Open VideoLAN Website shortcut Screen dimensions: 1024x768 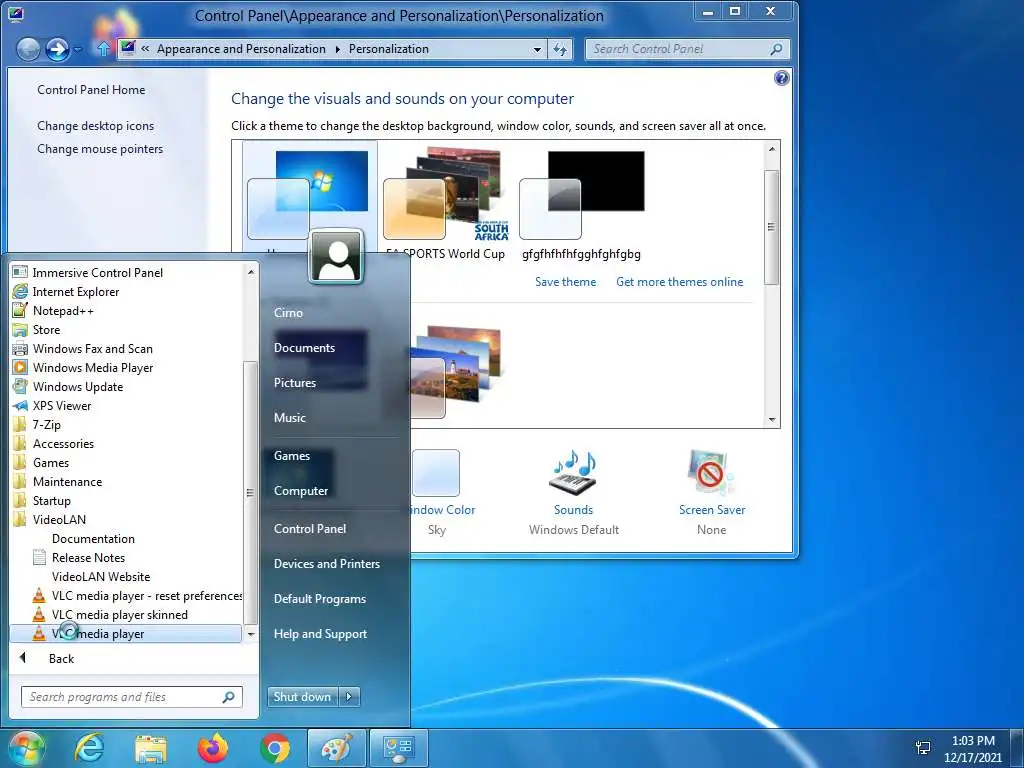point(125,575)
